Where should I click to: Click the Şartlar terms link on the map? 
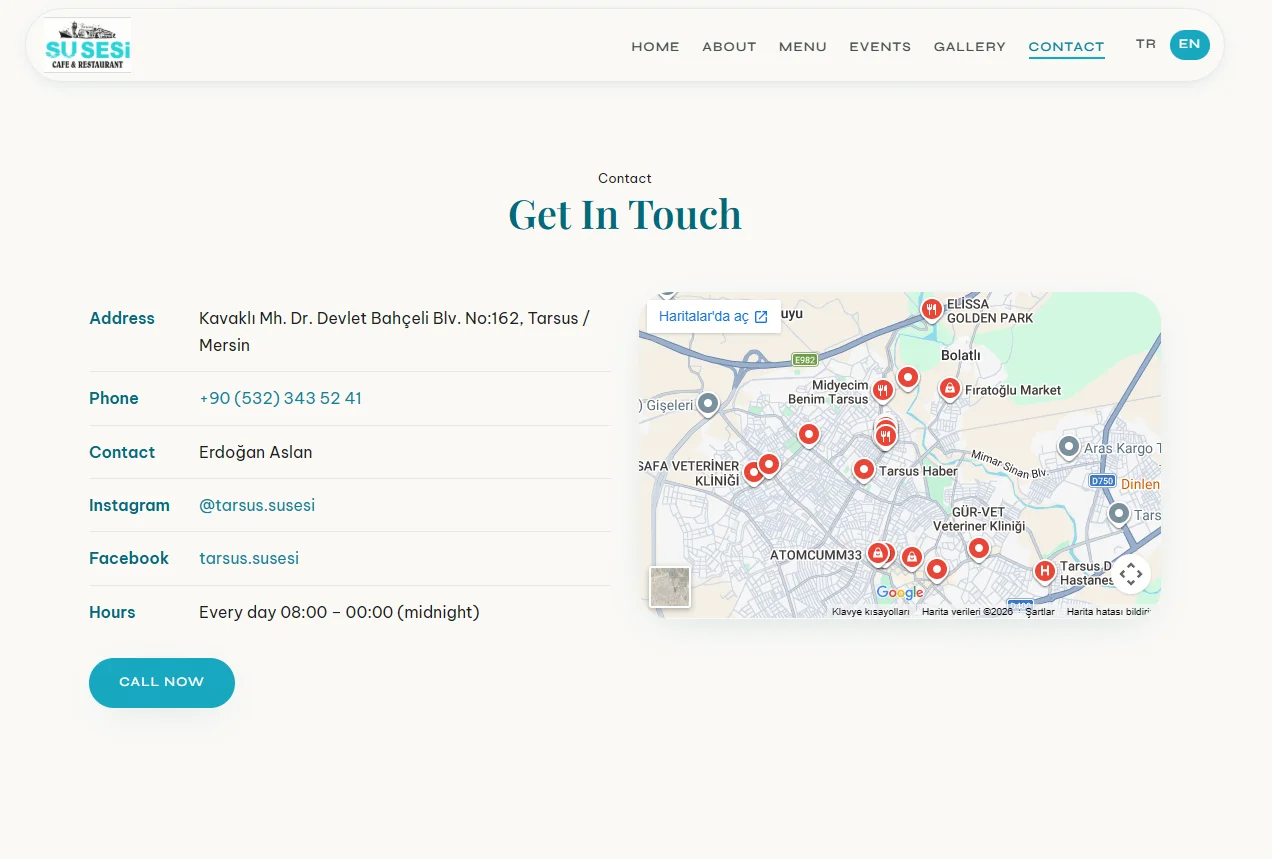(1040, 612)
